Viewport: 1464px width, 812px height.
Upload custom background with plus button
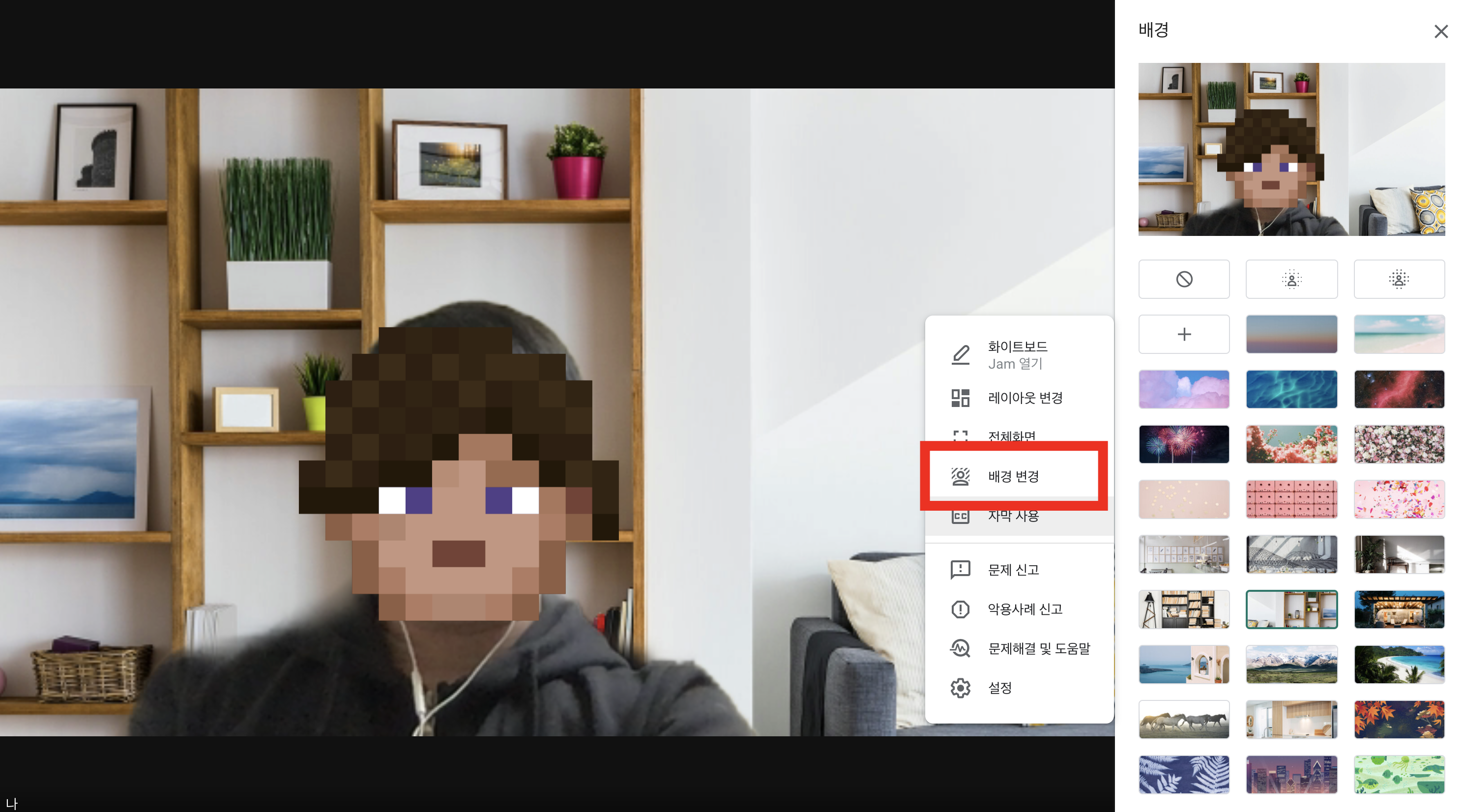1184,334
